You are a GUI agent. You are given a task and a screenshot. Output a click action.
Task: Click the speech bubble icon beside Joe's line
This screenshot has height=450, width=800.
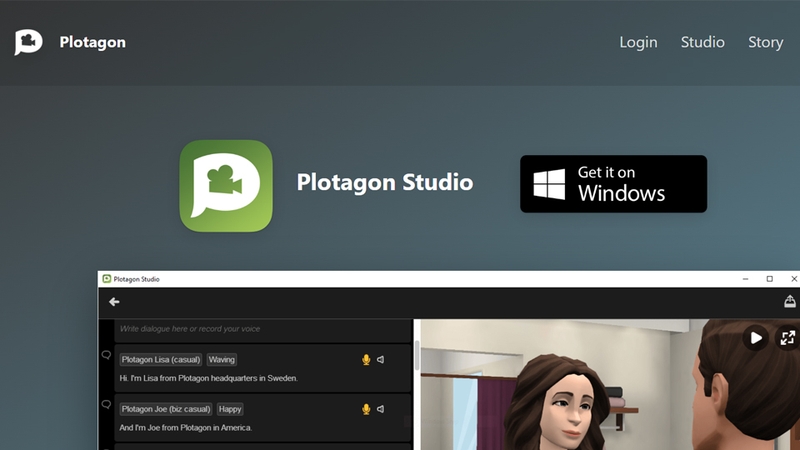tap(106, 405)
